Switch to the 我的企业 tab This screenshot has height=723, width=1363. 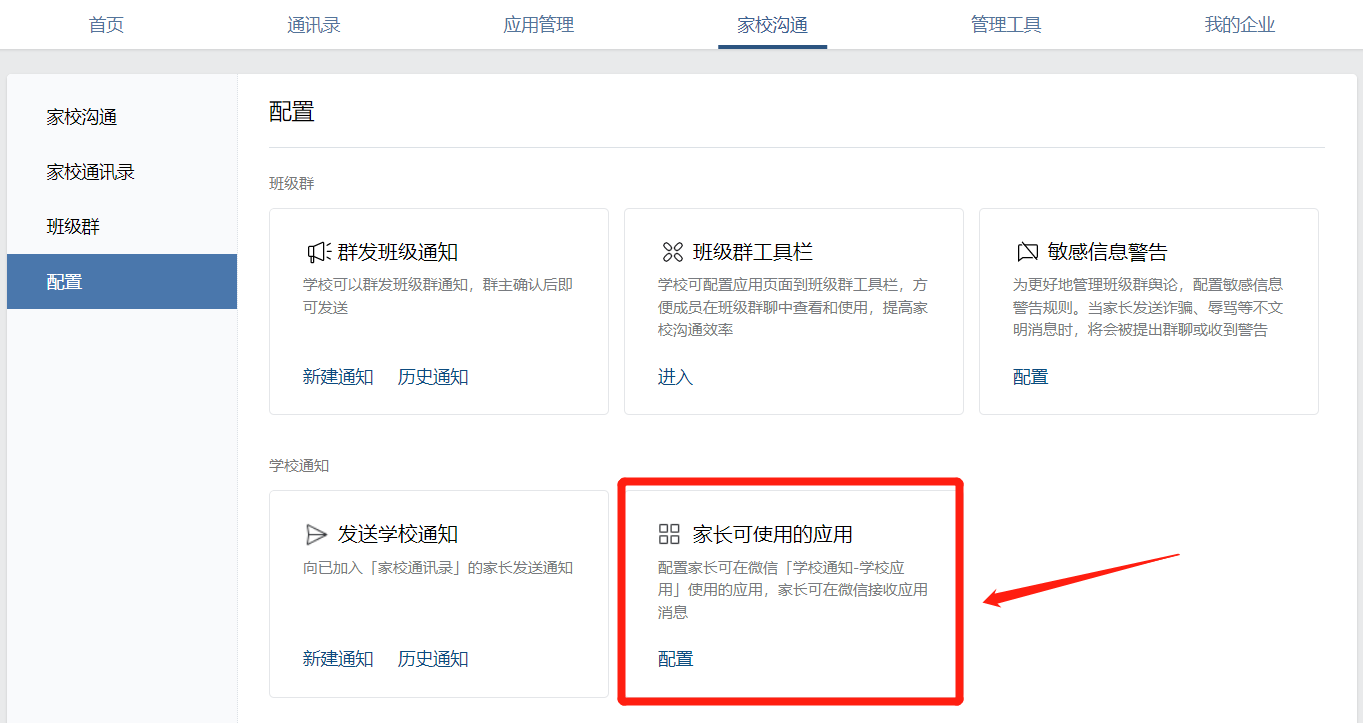[1240, 25]
